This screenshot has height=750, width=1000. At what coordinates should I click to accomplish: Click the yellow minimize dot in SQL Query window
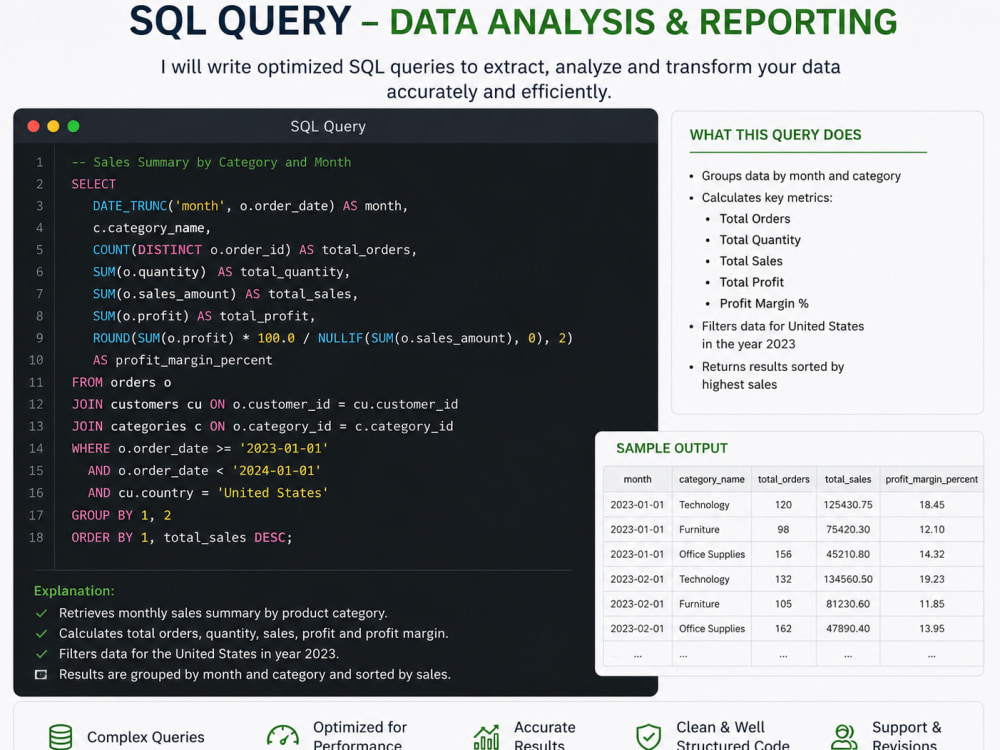[x=54, y=126]
